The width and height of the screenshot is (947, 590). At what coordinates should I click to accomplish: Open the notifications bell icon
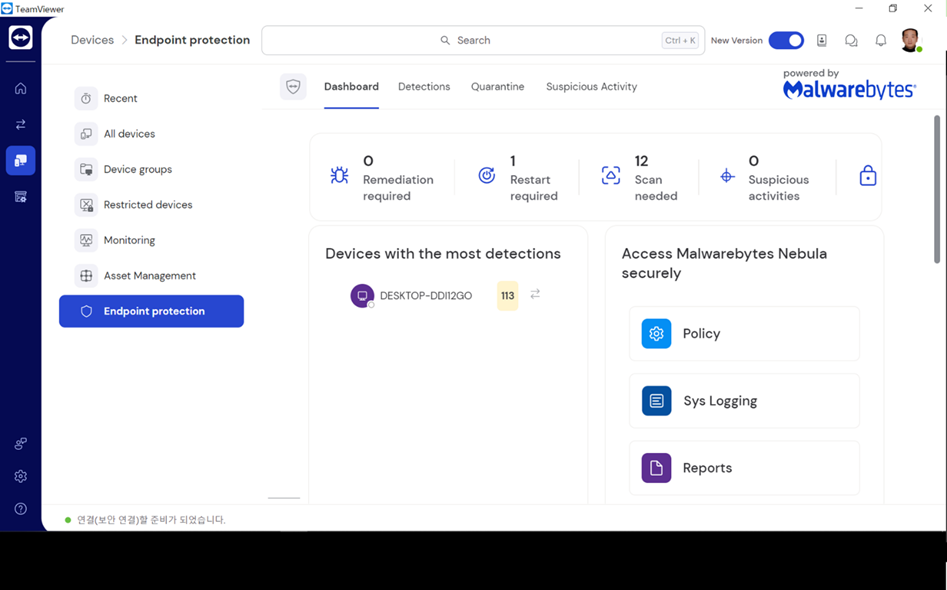point(881,40)
